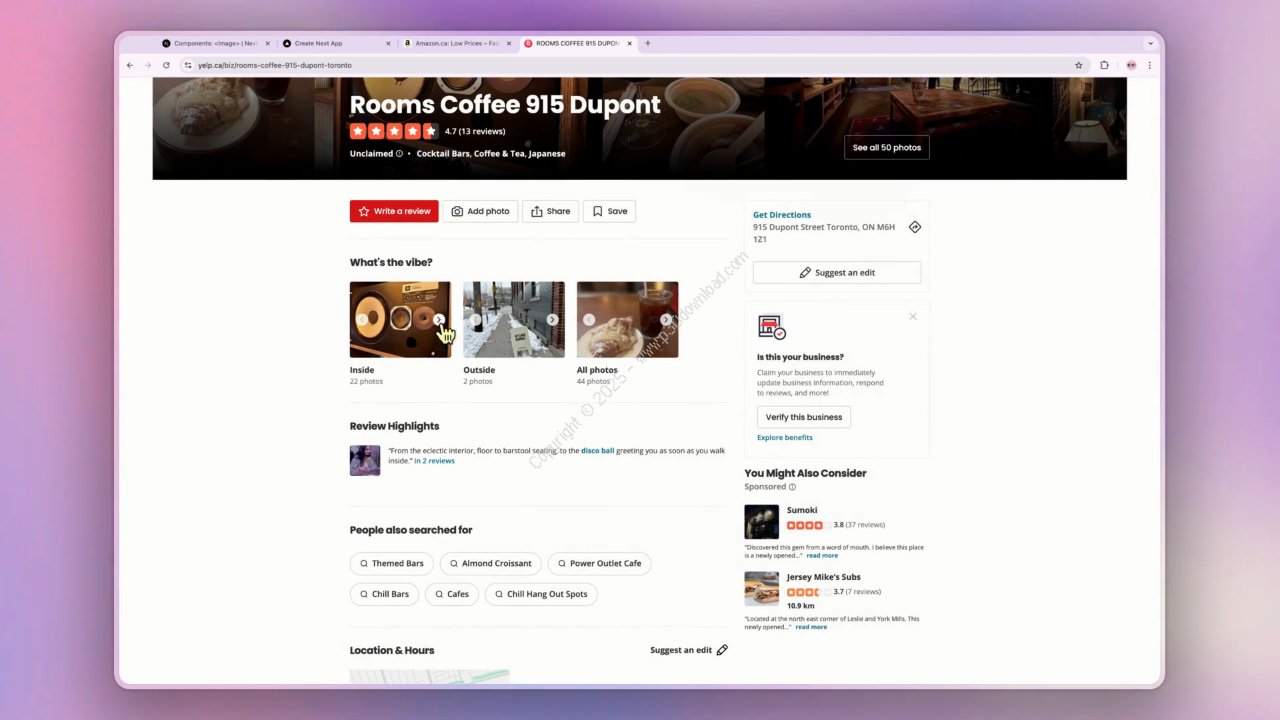
Task: Click the sidebar Suggest an edit button
Action: pos(837,272)
